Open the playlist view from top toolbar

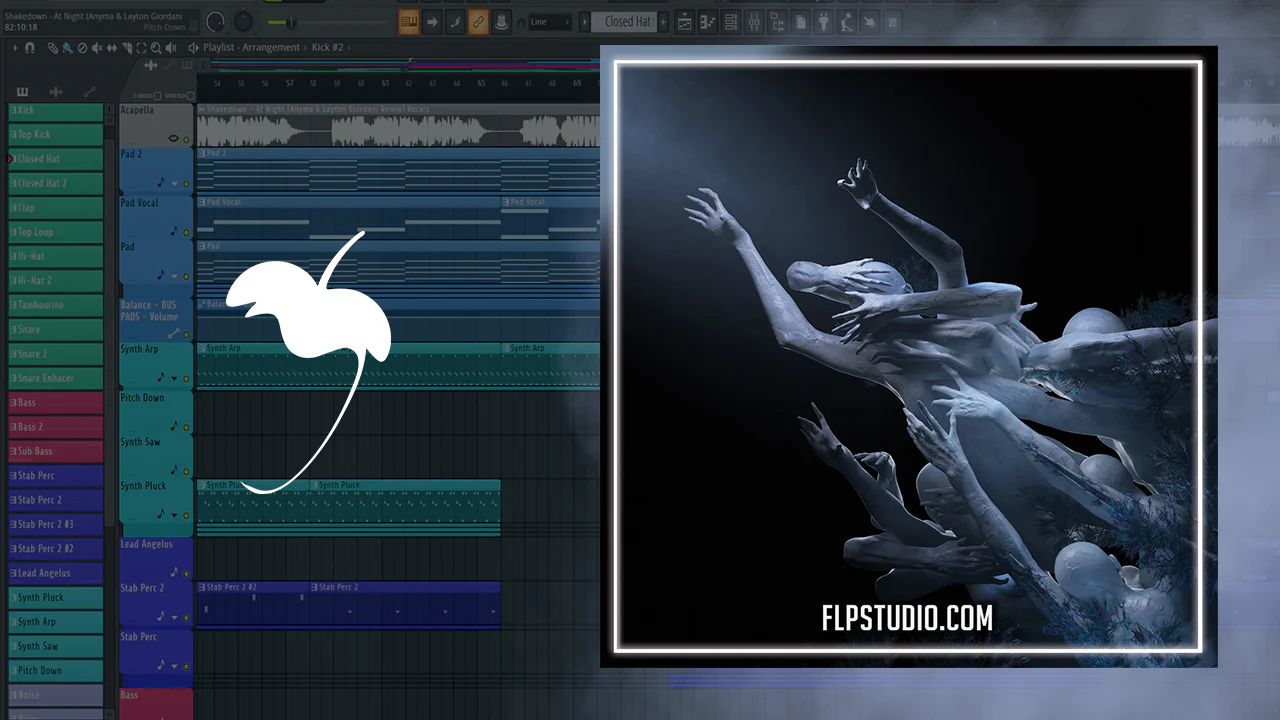[x=685, y=22]
